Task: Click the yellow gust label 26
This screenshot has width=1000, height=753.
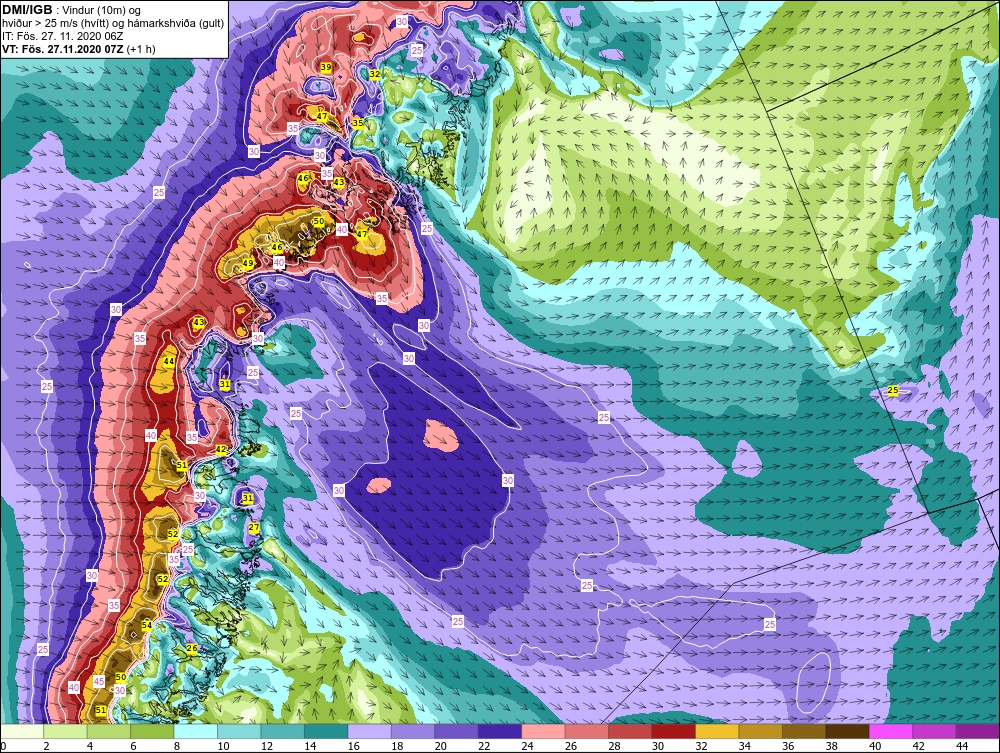Action: (191, 648)
